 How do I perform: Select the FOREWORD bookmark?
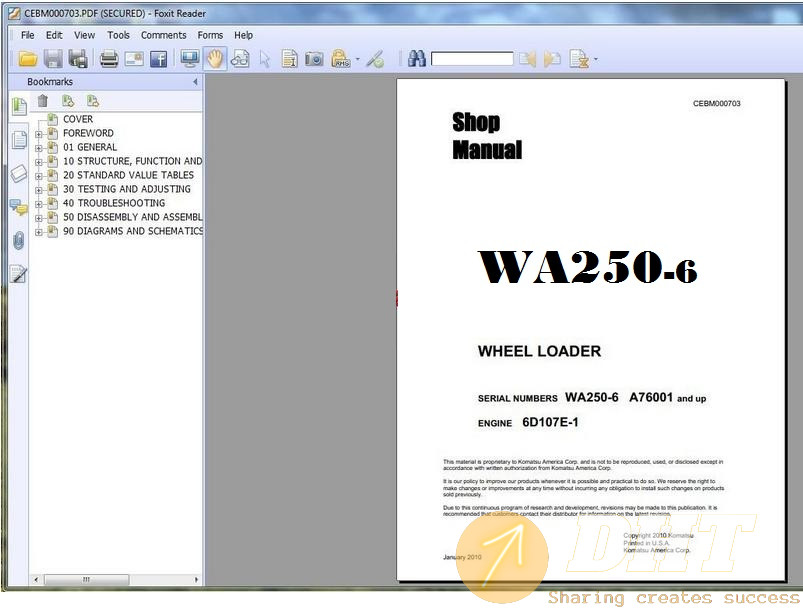tap(88, 133)
